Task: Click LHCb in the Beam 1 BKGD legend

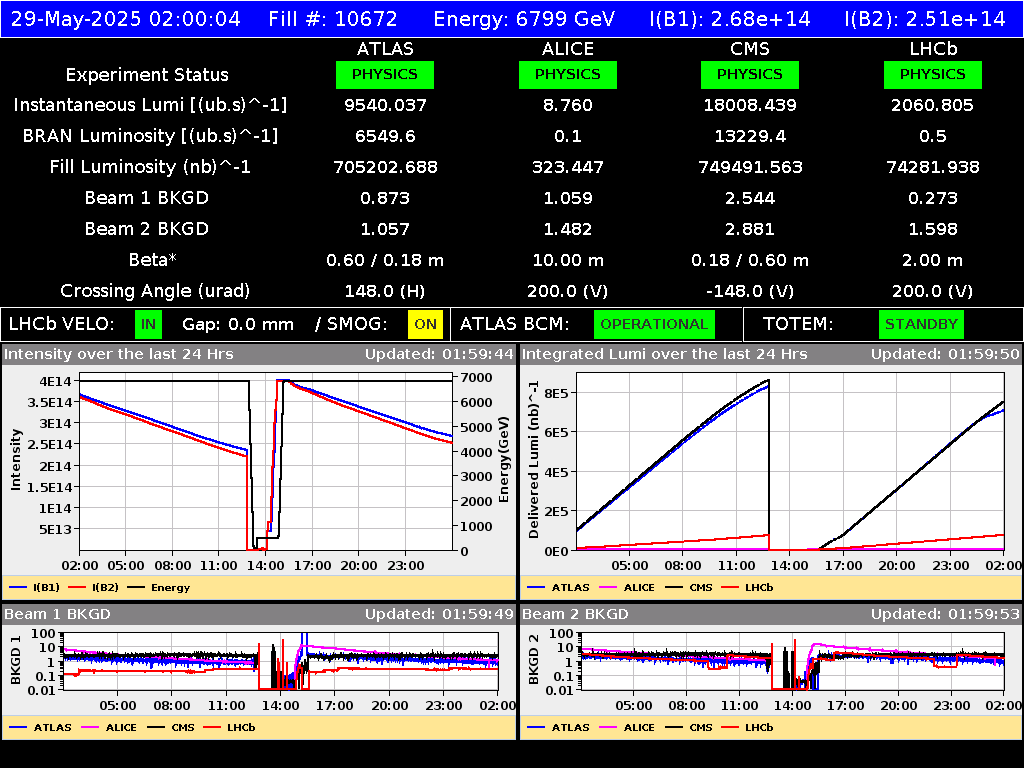Action: tap(241, 728)
